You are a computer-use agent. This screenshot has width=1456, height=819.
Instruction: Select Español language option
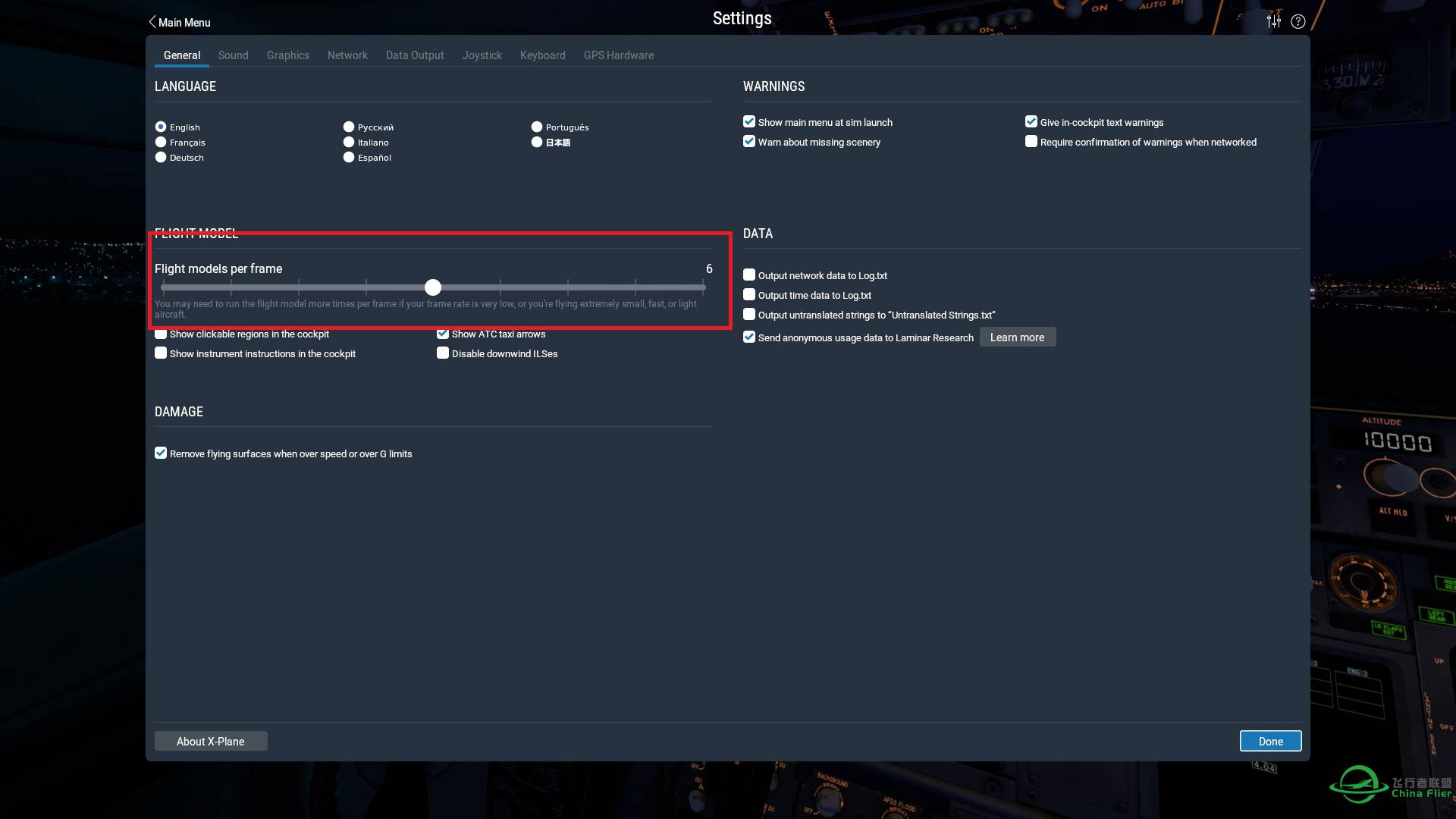(x=349, y=157)
